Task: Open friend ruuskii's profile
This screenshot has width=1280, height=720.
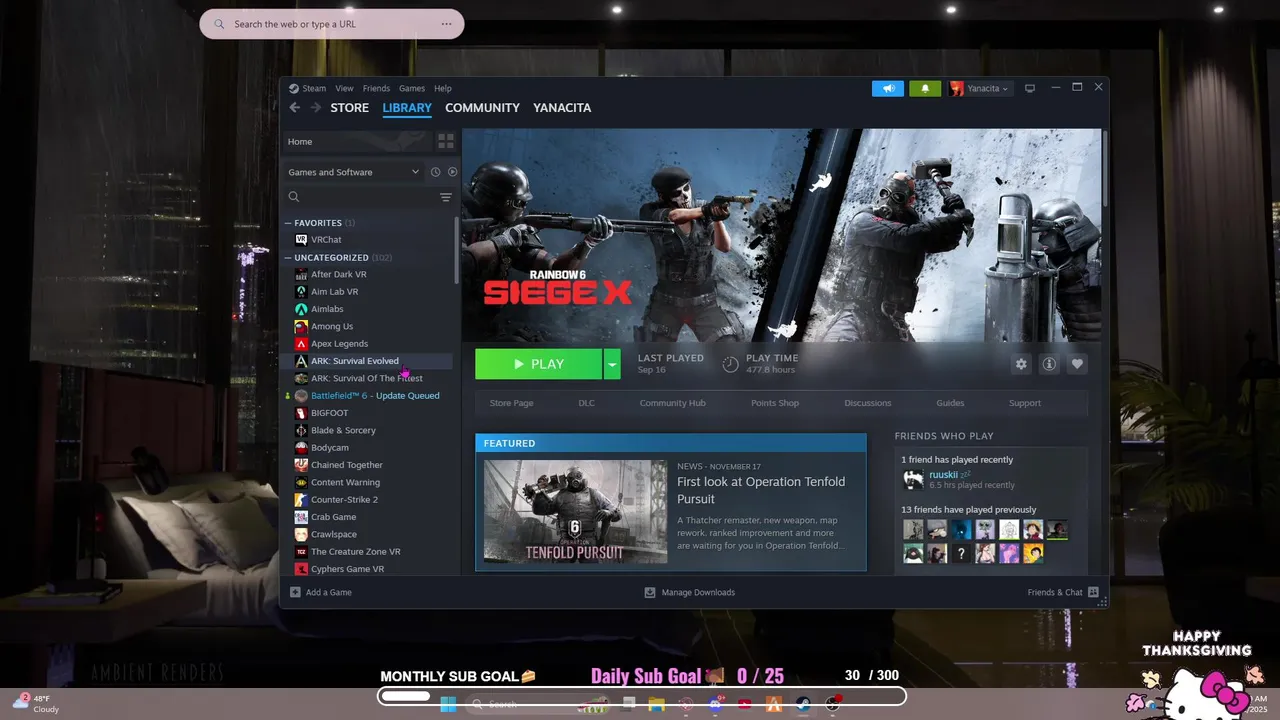Action: 943,475
